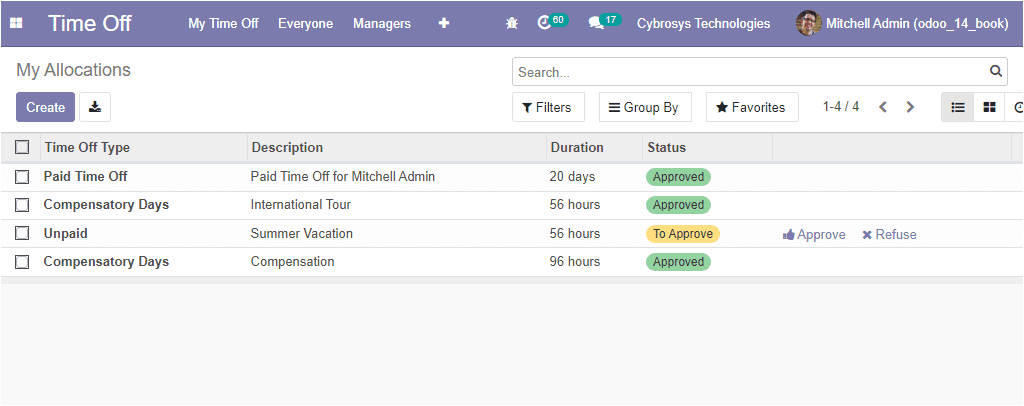Click the Create button

click(46, 107)
